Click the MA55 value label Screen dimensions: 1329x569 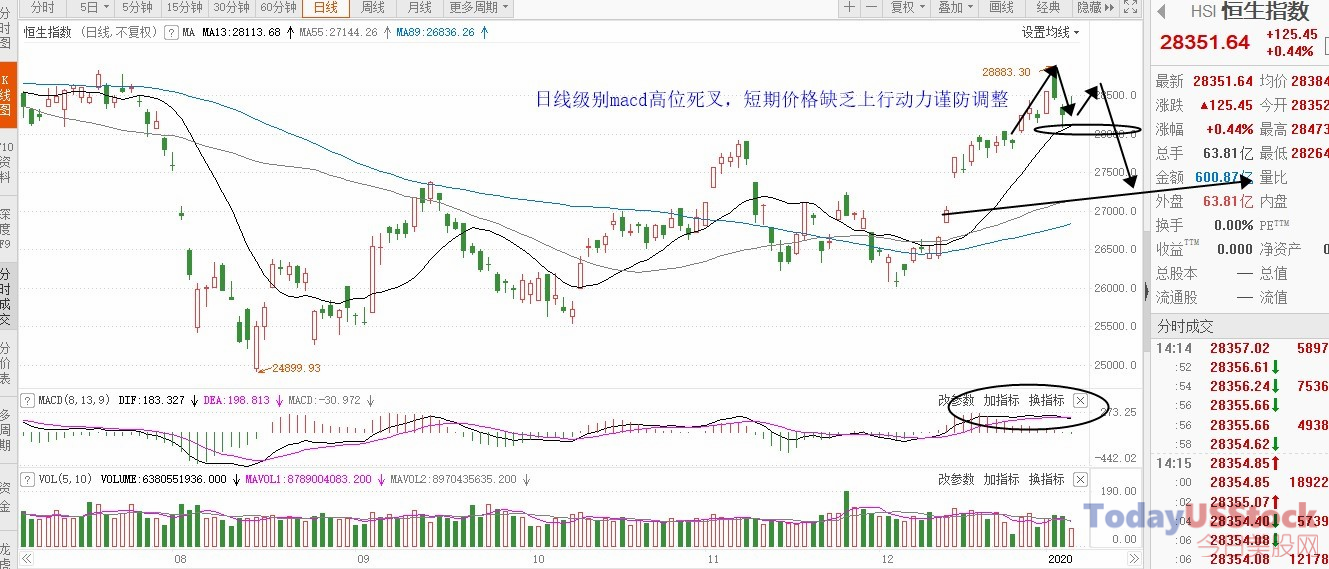pos(336,32)
